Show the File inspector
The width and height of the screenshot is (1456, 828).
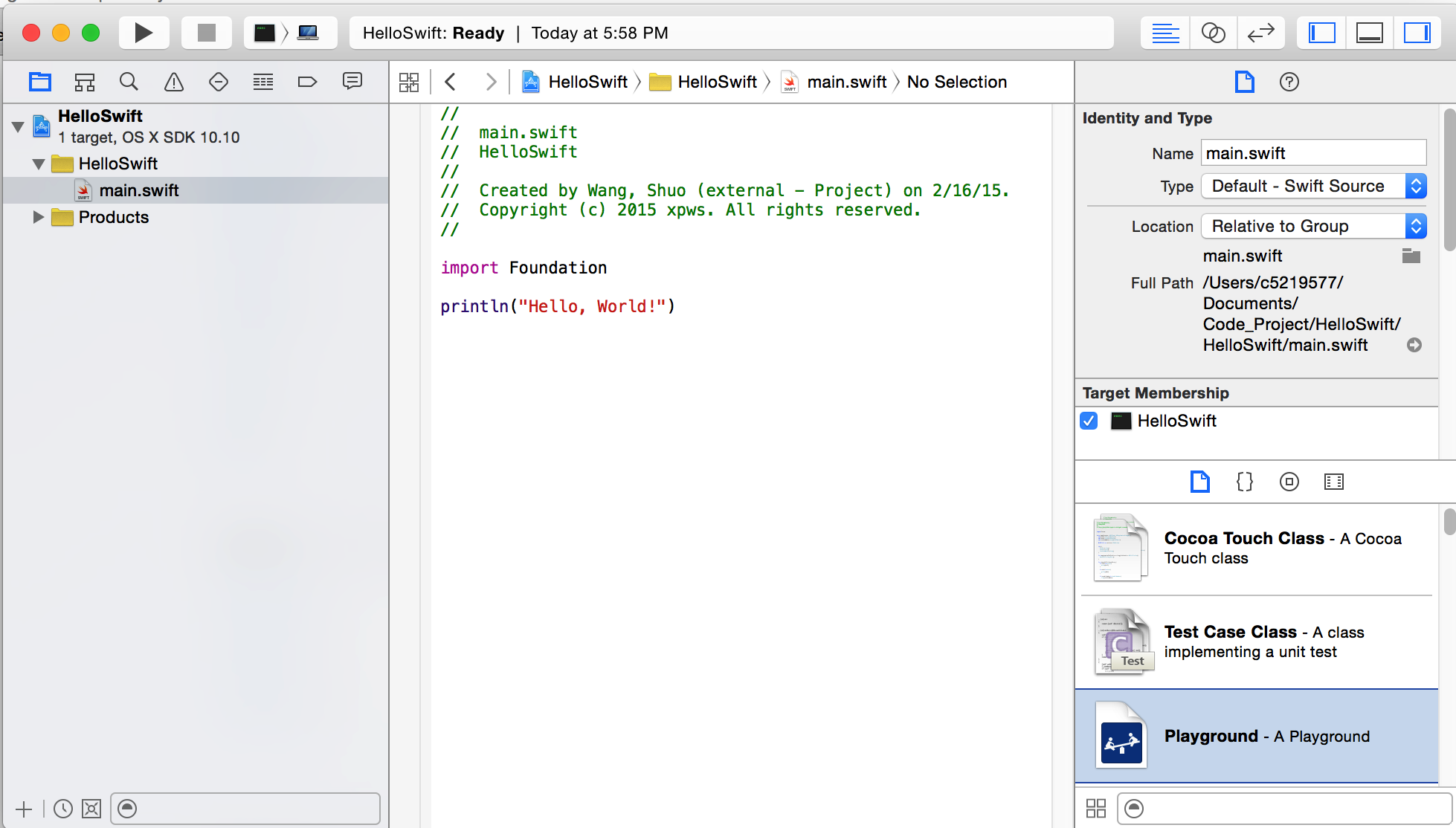click(x=1244, y=82)
